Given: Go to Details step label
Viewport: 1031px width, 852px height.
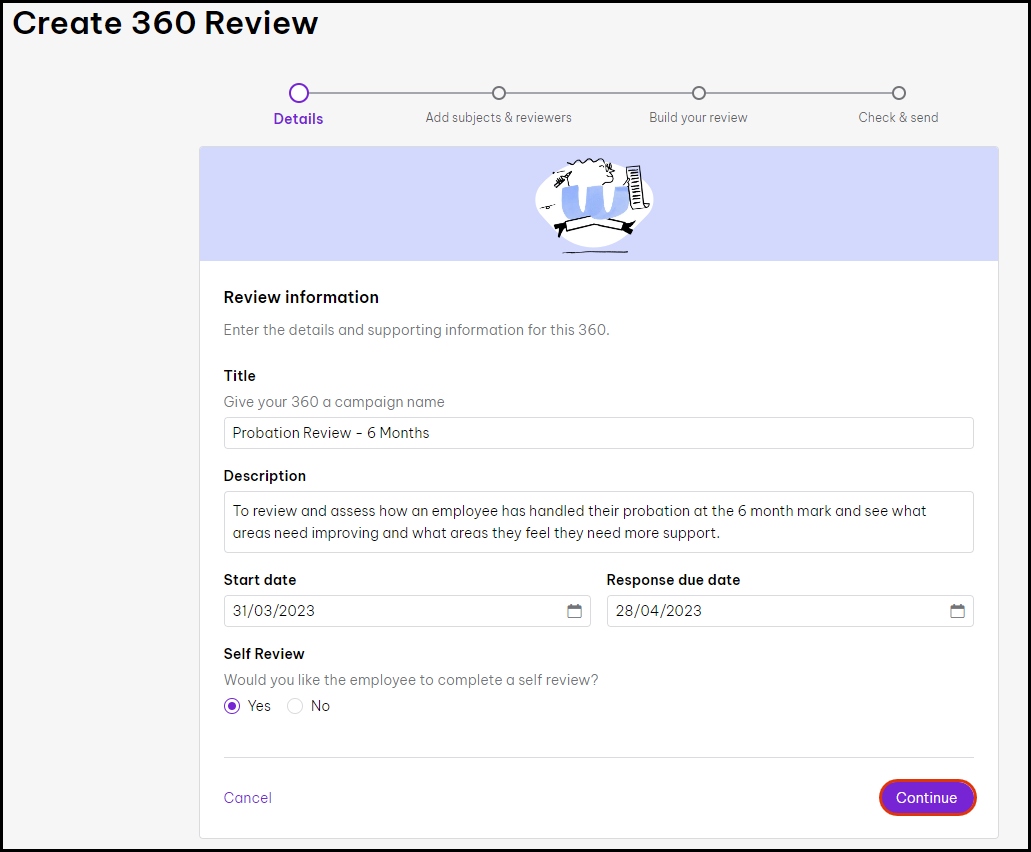Looking at the screenshot, I should (x=298, y=118).
